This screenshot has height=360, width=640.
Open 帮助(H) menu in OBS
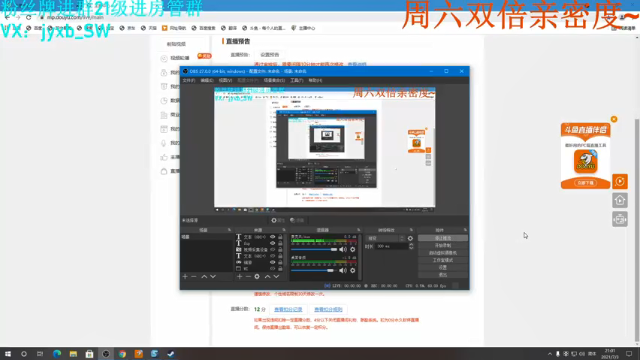pyautogui.click(x=316, y=80)
